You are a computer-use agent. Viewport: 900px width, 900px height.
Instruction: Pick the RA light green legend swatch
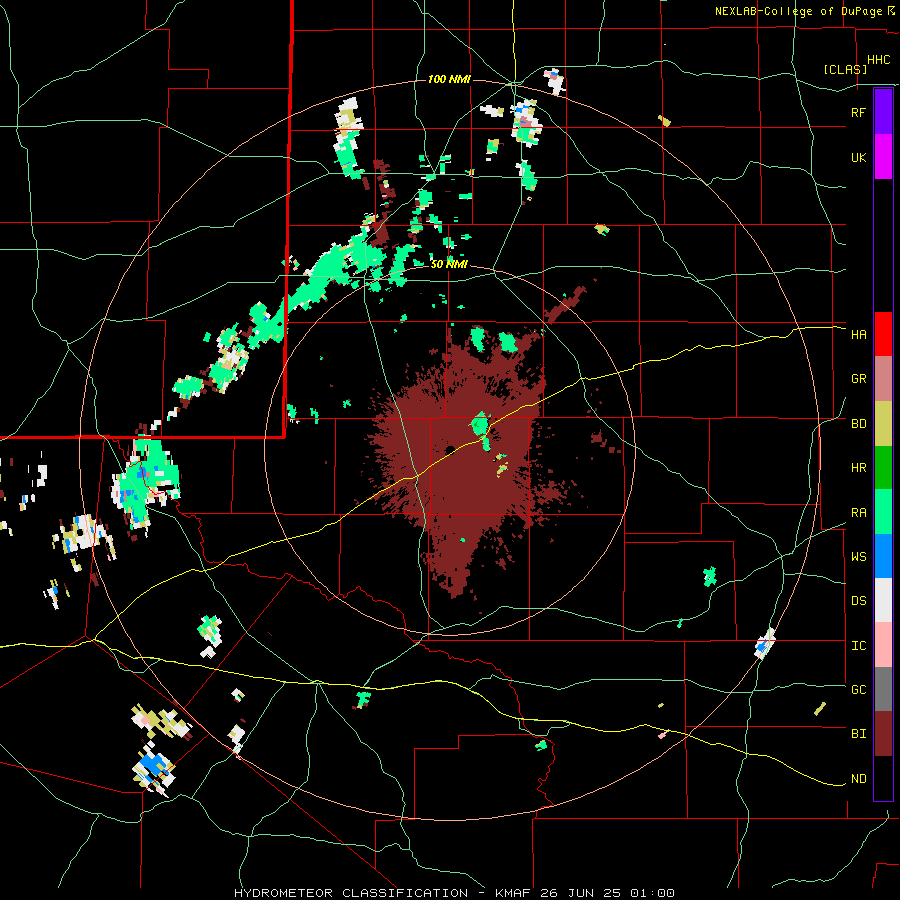[x=883, y=512]
